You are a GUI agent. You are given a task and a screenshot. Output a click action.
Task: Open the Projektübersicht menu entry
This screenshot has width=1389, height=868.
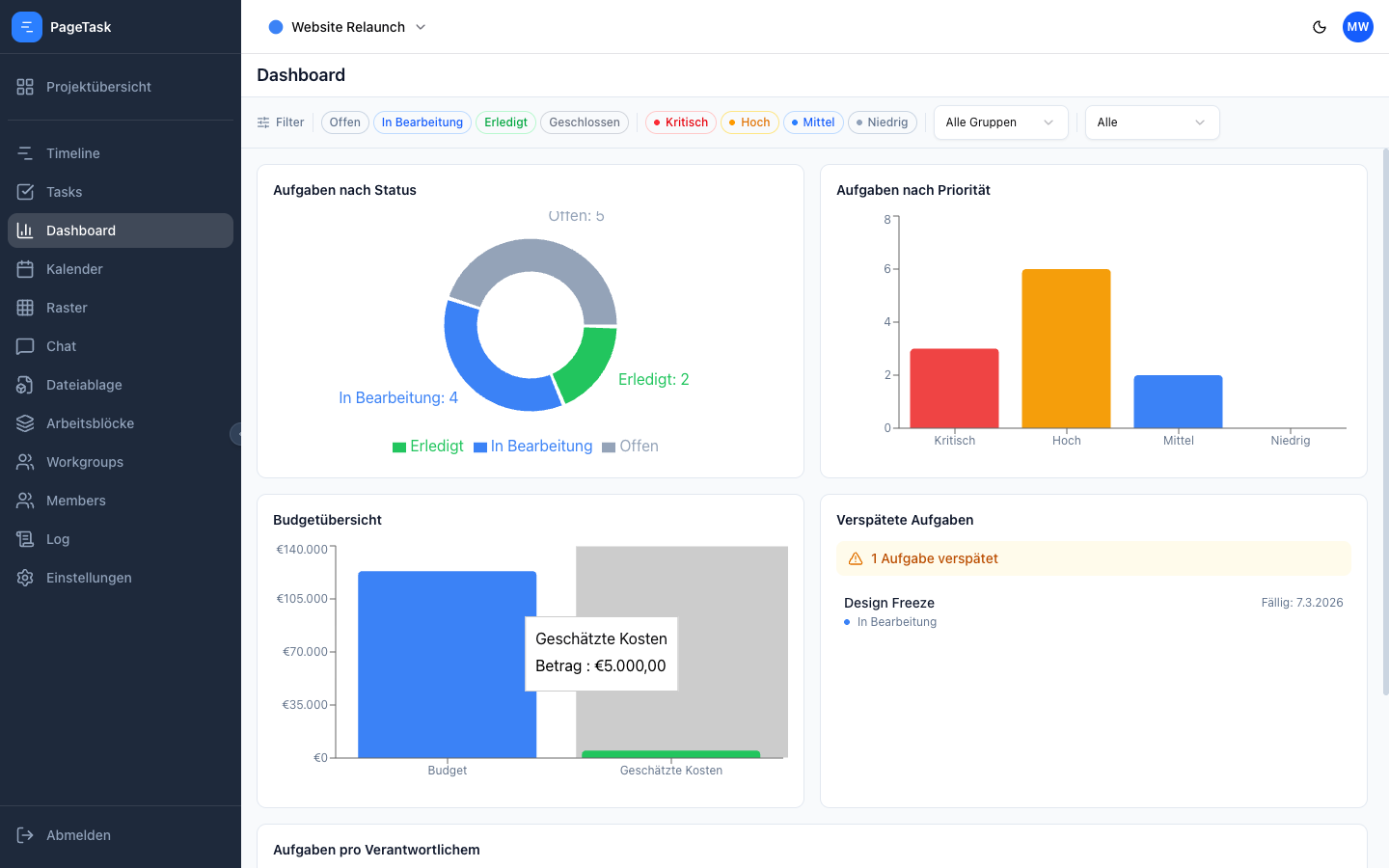pyautogui.click(x=99, y=87)
